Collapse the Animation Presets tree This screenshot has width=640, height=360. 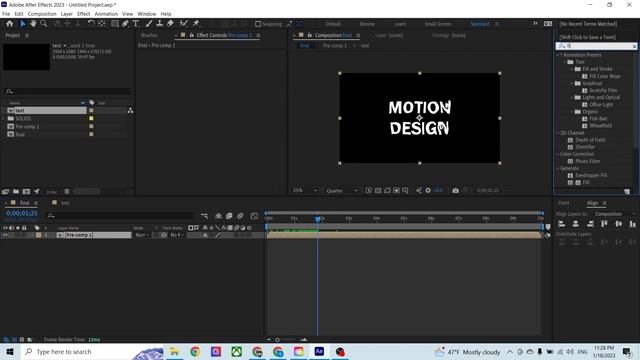(558, 55)
